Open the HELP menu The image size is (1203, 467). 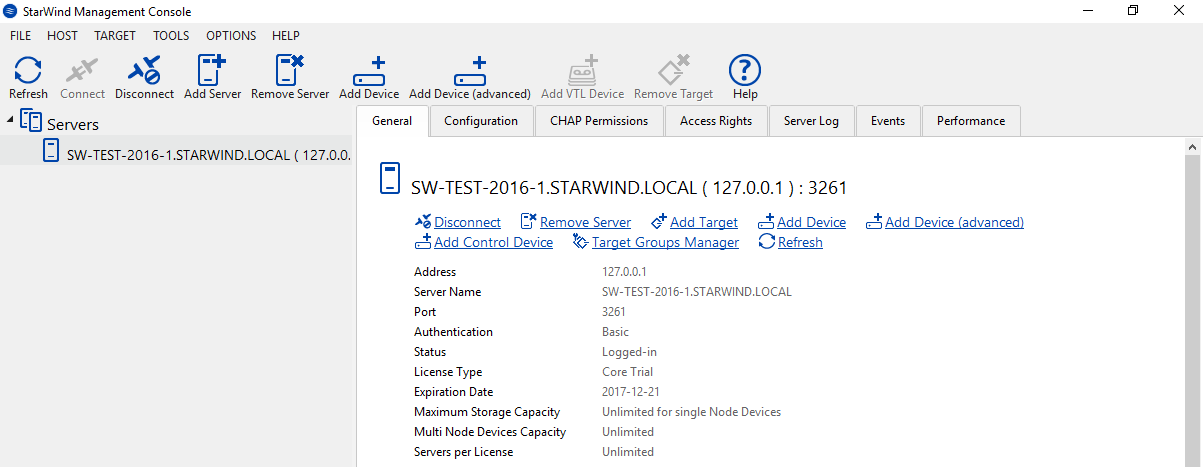click(286, 36)
